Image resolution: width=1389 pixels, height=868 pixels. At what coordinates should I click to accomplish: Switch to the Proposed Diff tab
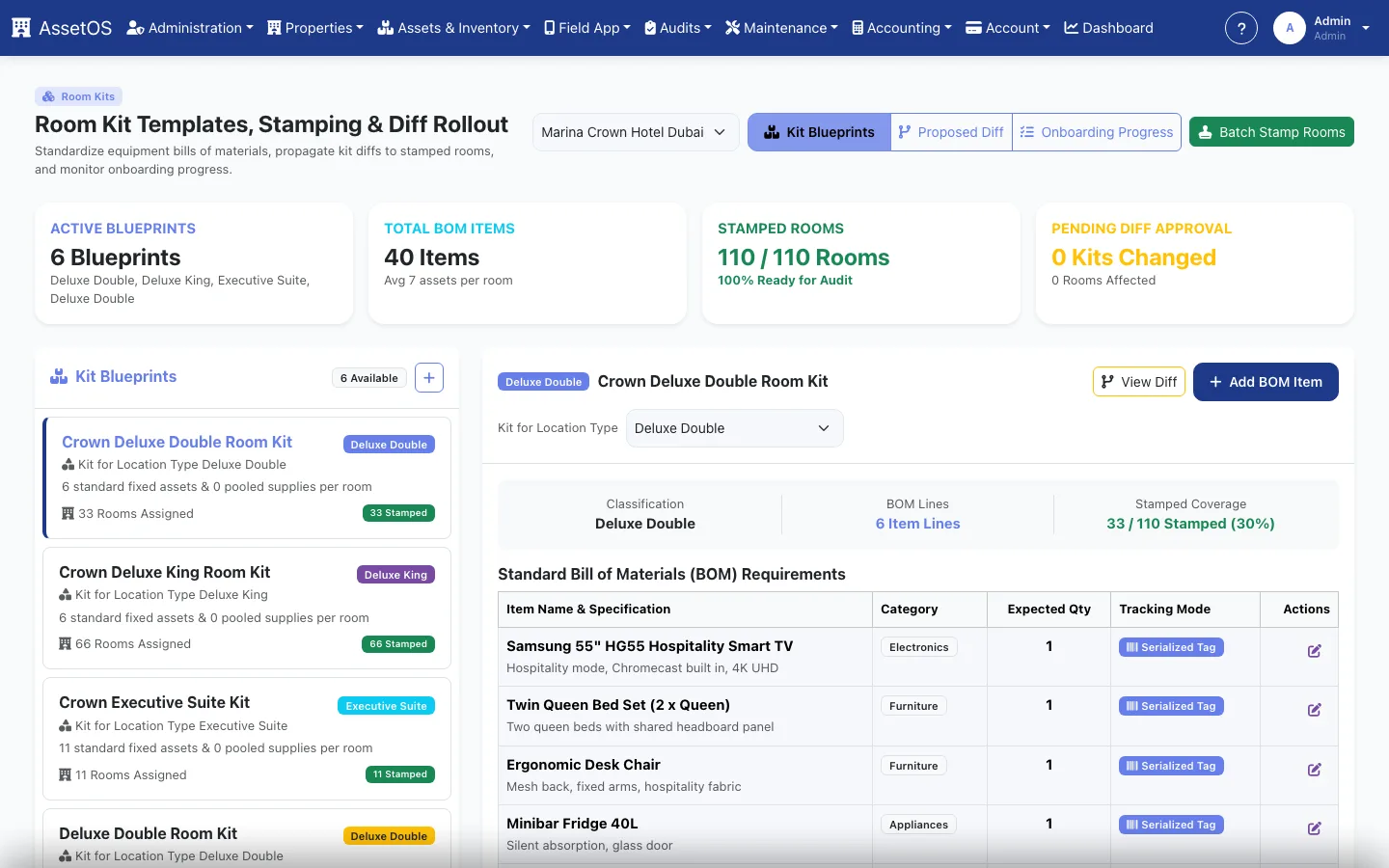[x=951, y=132]
